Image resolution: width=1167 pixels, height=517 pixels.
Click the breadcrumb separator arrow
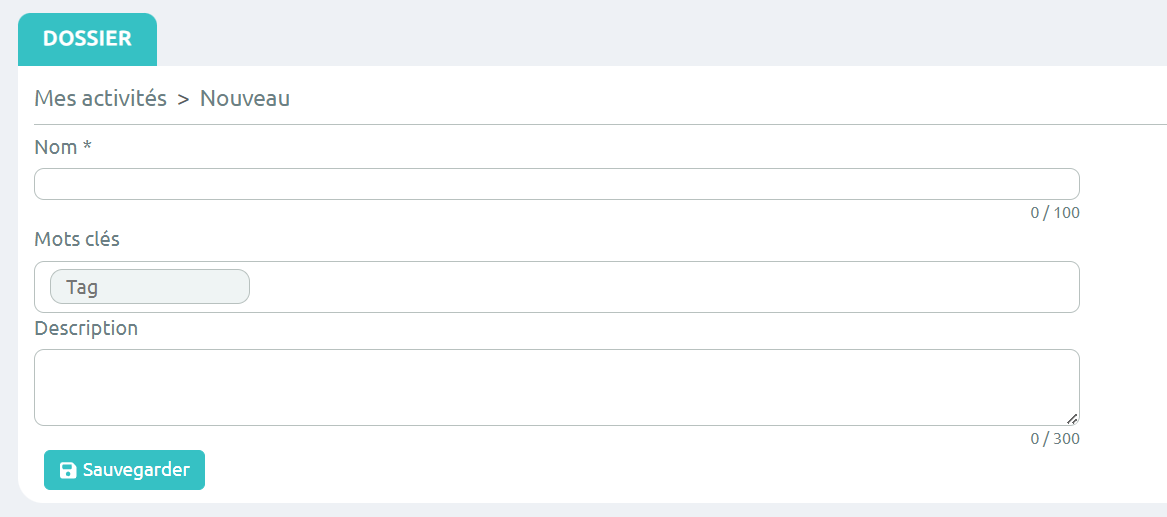(x=183, y=99)
